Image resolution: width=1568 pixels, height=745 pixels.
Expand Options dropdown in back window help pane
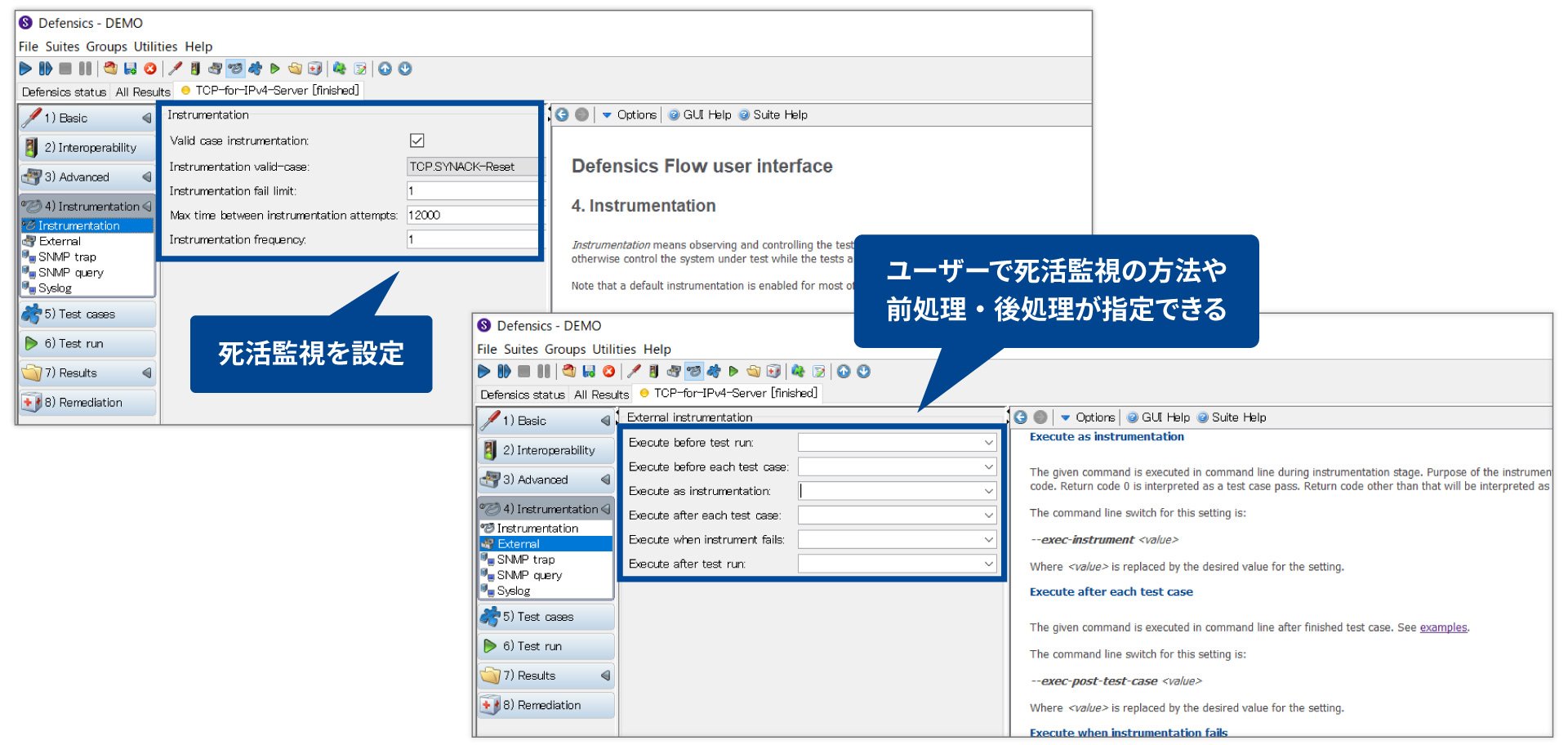(630, 115)
